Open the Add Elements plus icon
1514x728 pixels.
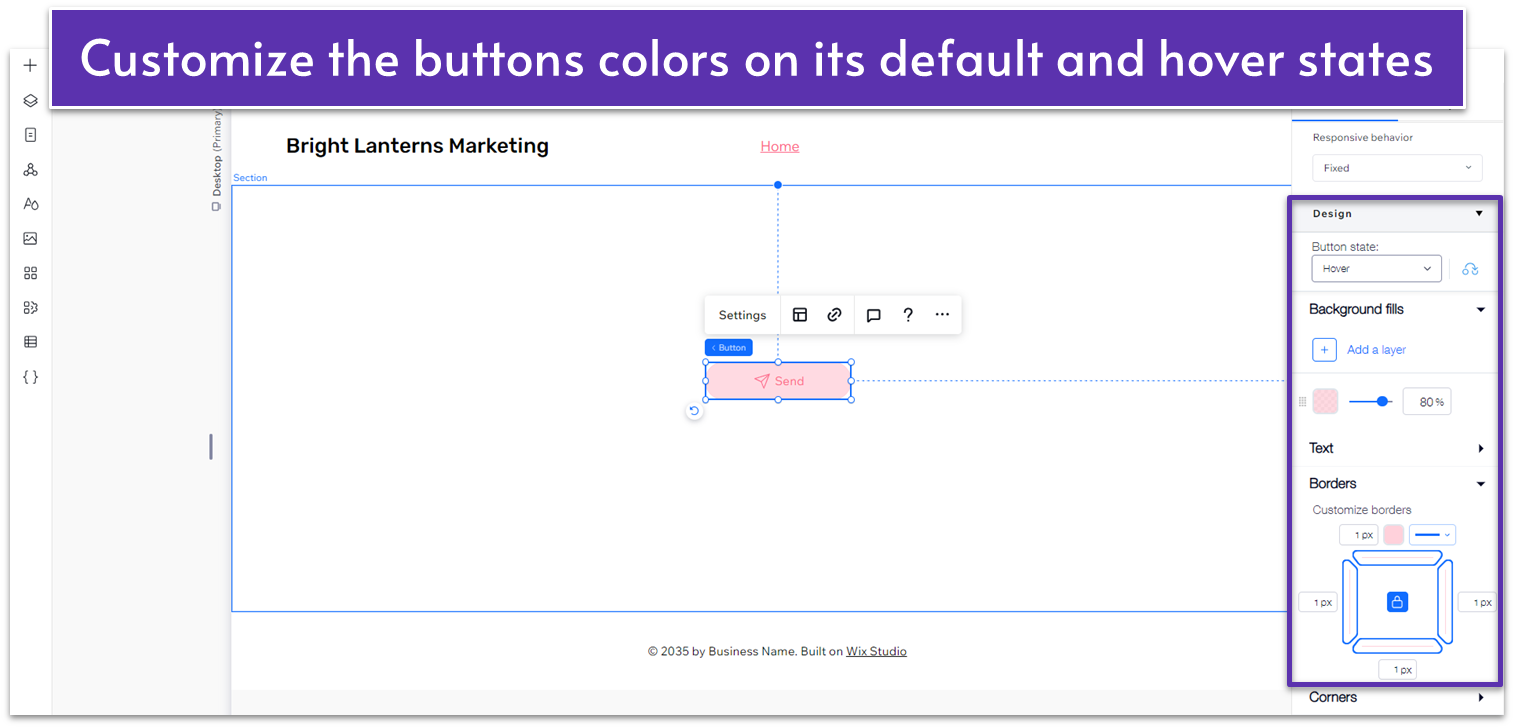click(x=30, y=66)
